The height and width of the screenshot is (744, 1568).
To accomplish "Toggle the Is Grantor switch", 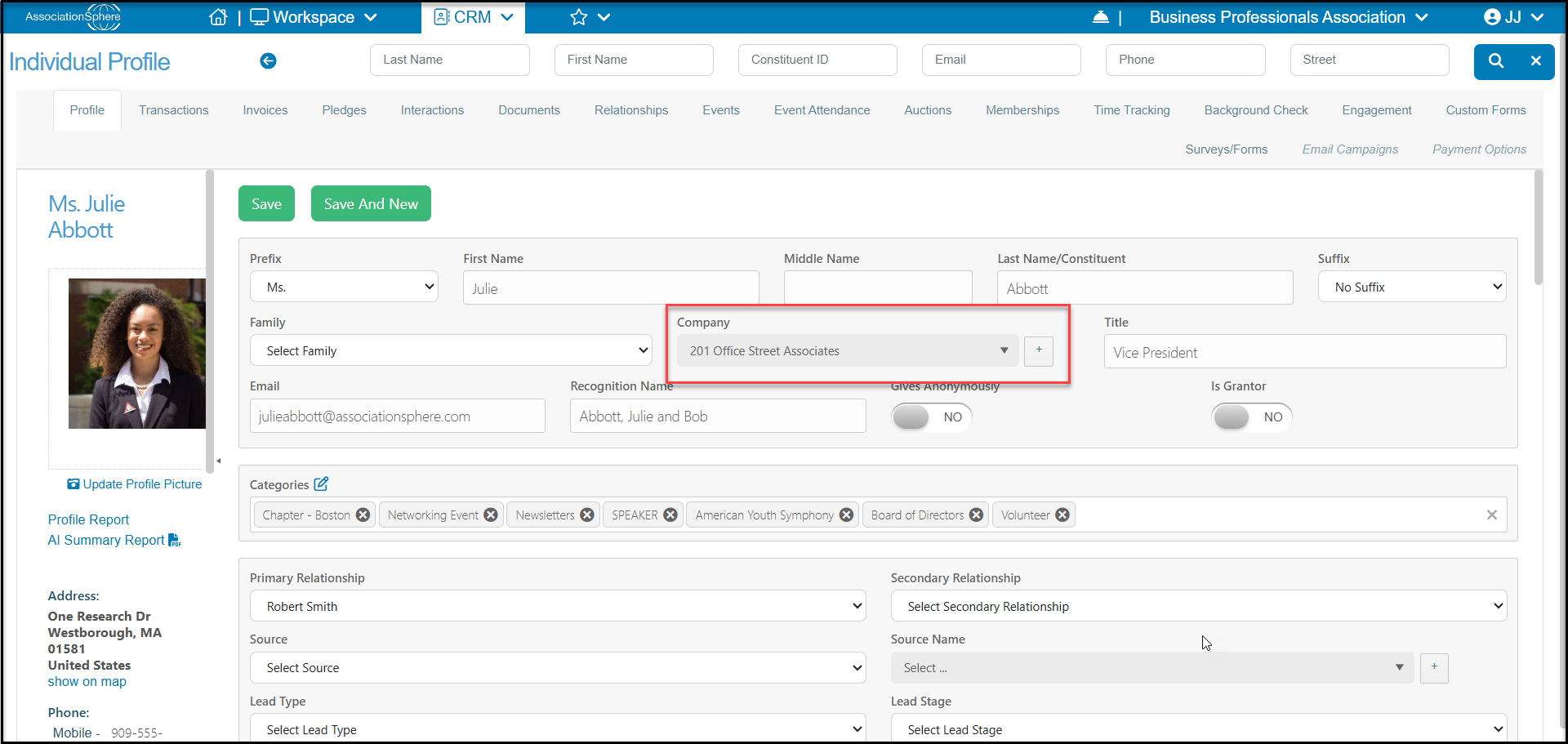I will click(1251, 417).
